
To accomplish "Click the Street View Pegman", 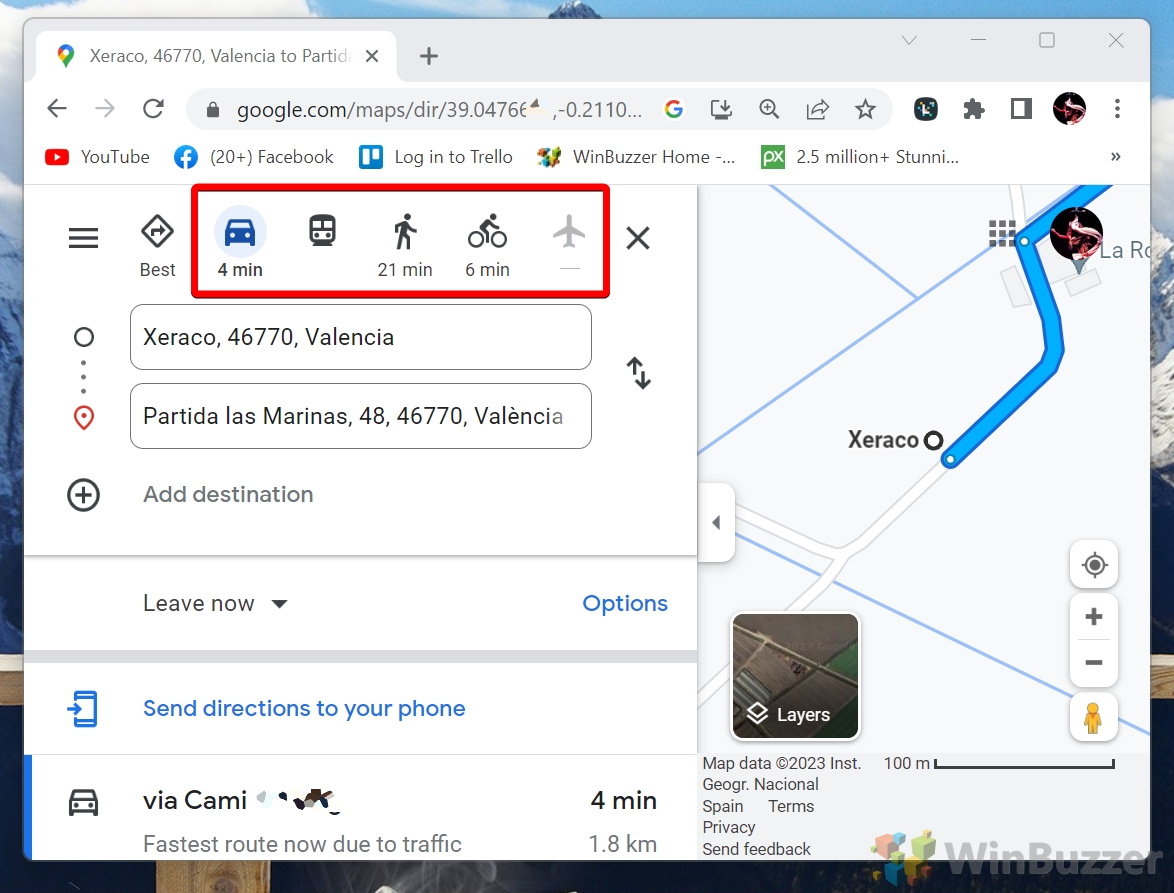I will tap(1093, 717).
